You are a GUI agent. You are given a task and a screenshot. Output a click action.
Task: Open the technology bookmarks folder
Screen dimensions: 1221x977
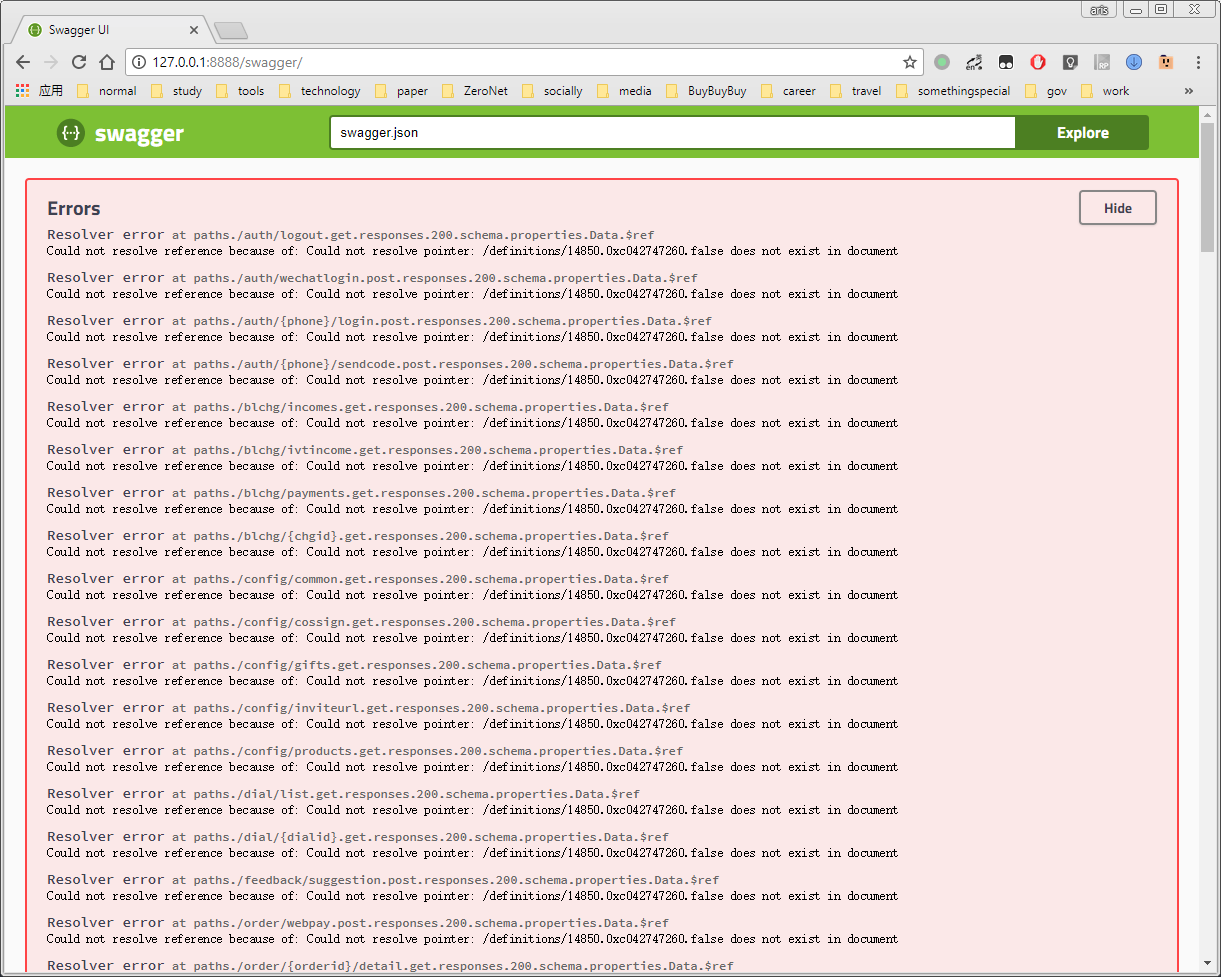[x=320, y=91]
